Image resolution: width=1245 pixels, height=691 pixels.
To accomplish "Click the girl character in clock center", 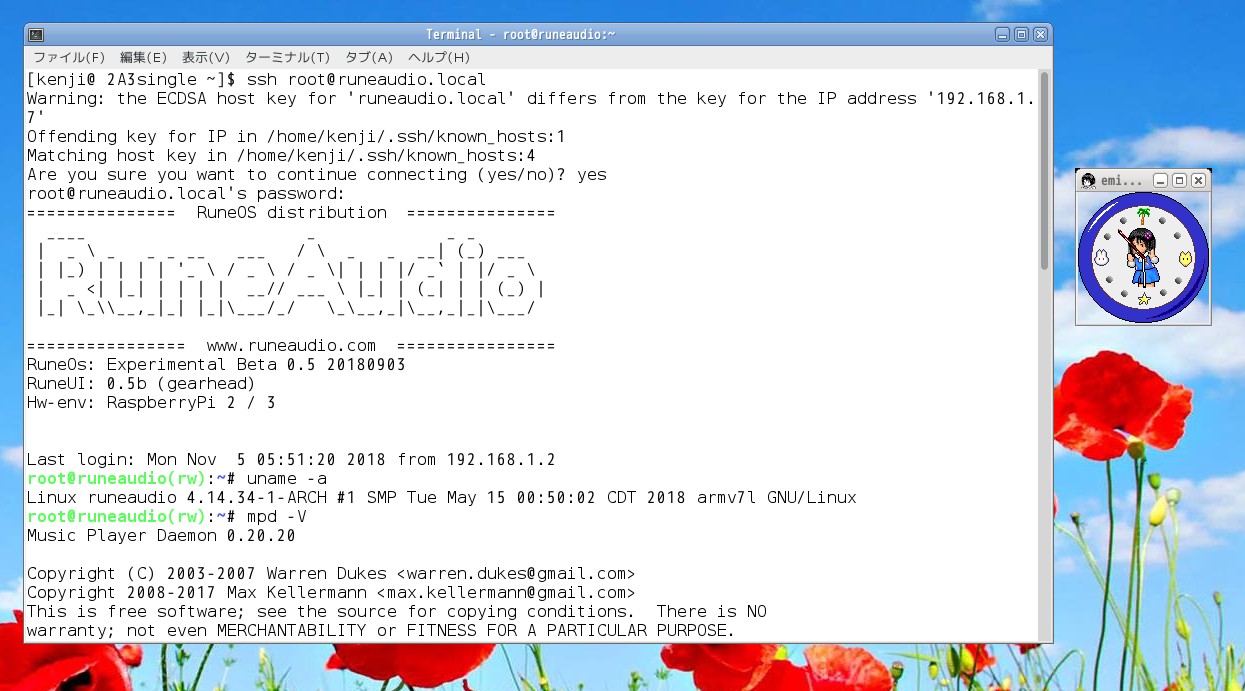I will 1141,257.
